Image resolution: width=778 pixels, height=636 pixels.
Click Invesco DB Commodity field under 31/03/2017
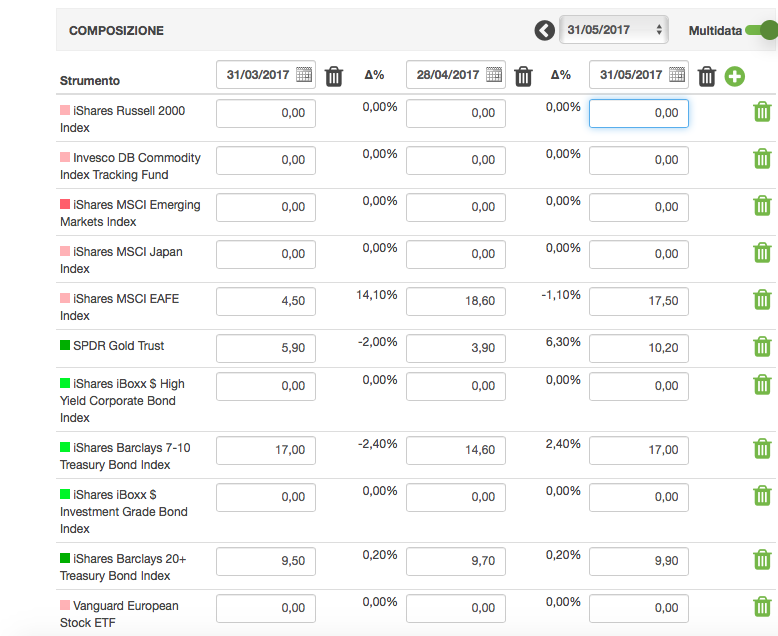tap(266, 160)
